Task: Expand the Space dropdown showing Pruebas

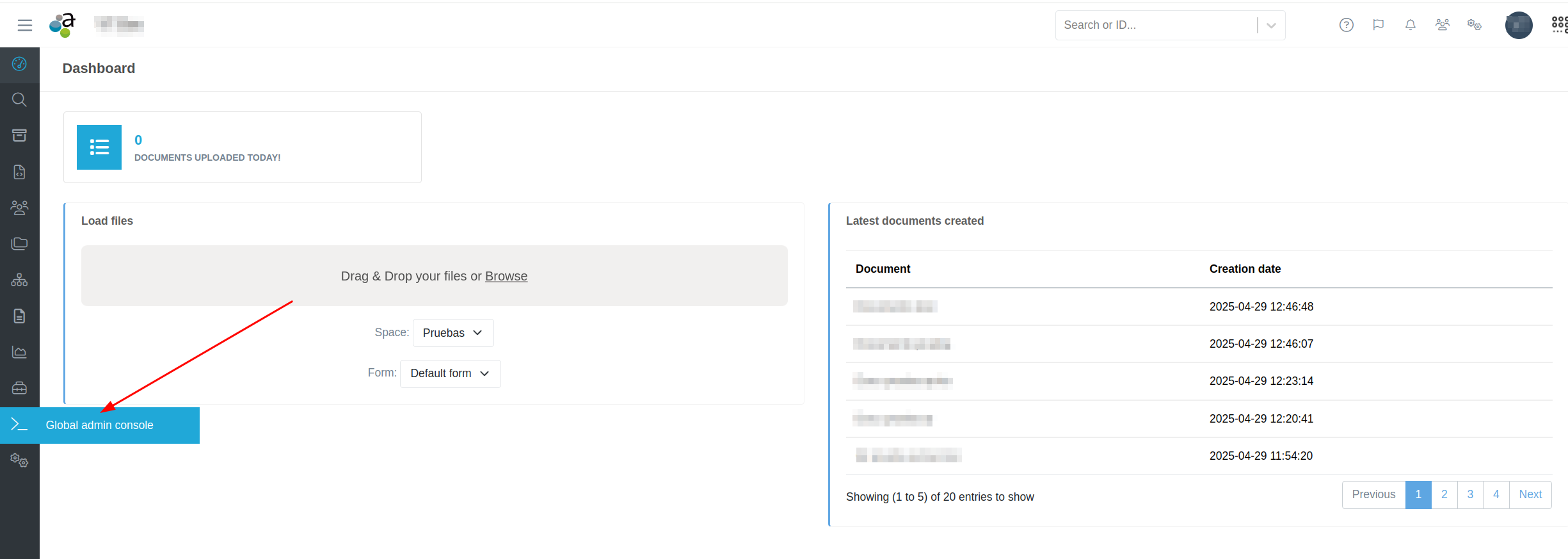Action: (x=452, y=333)
